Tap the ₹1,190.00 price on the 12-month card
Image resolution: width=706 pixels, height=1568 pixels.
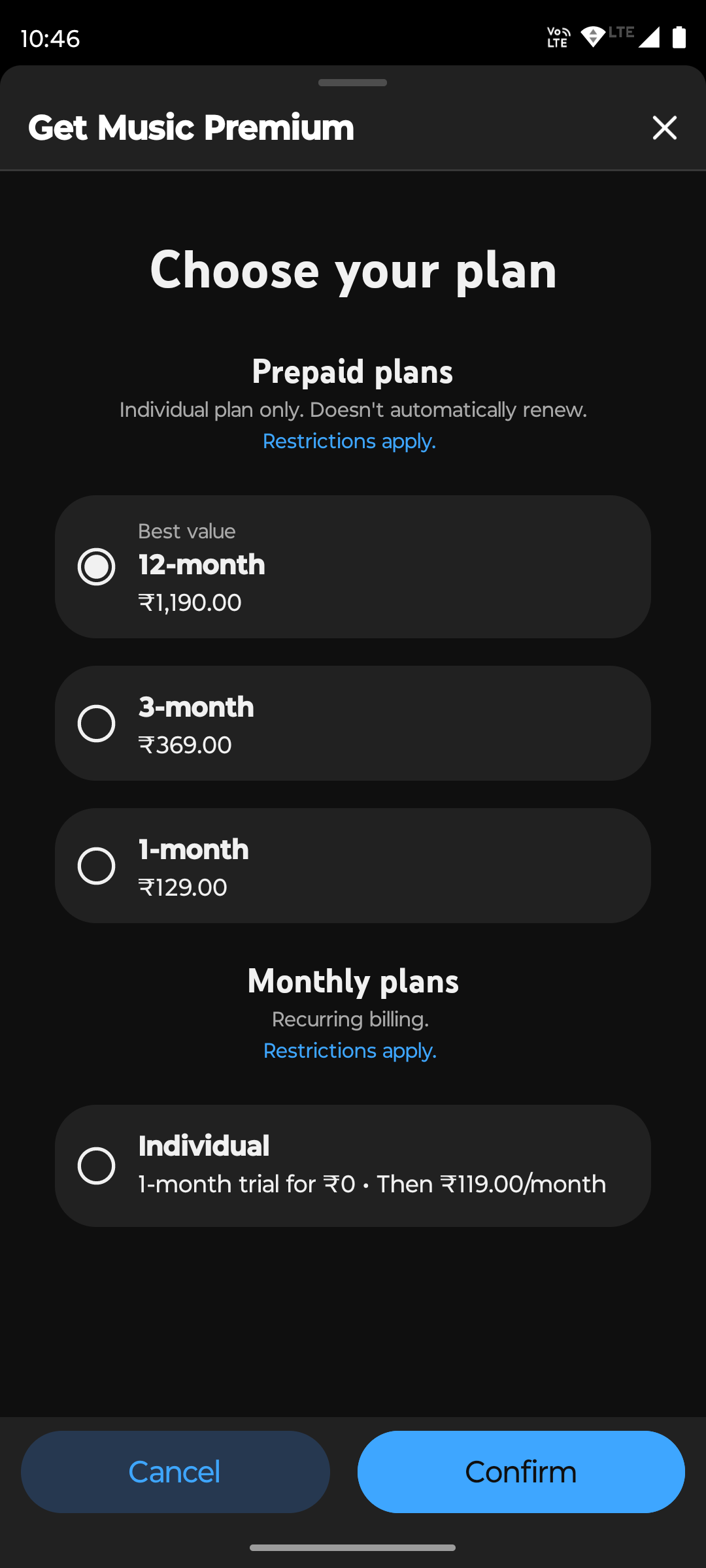click(190, 602)
